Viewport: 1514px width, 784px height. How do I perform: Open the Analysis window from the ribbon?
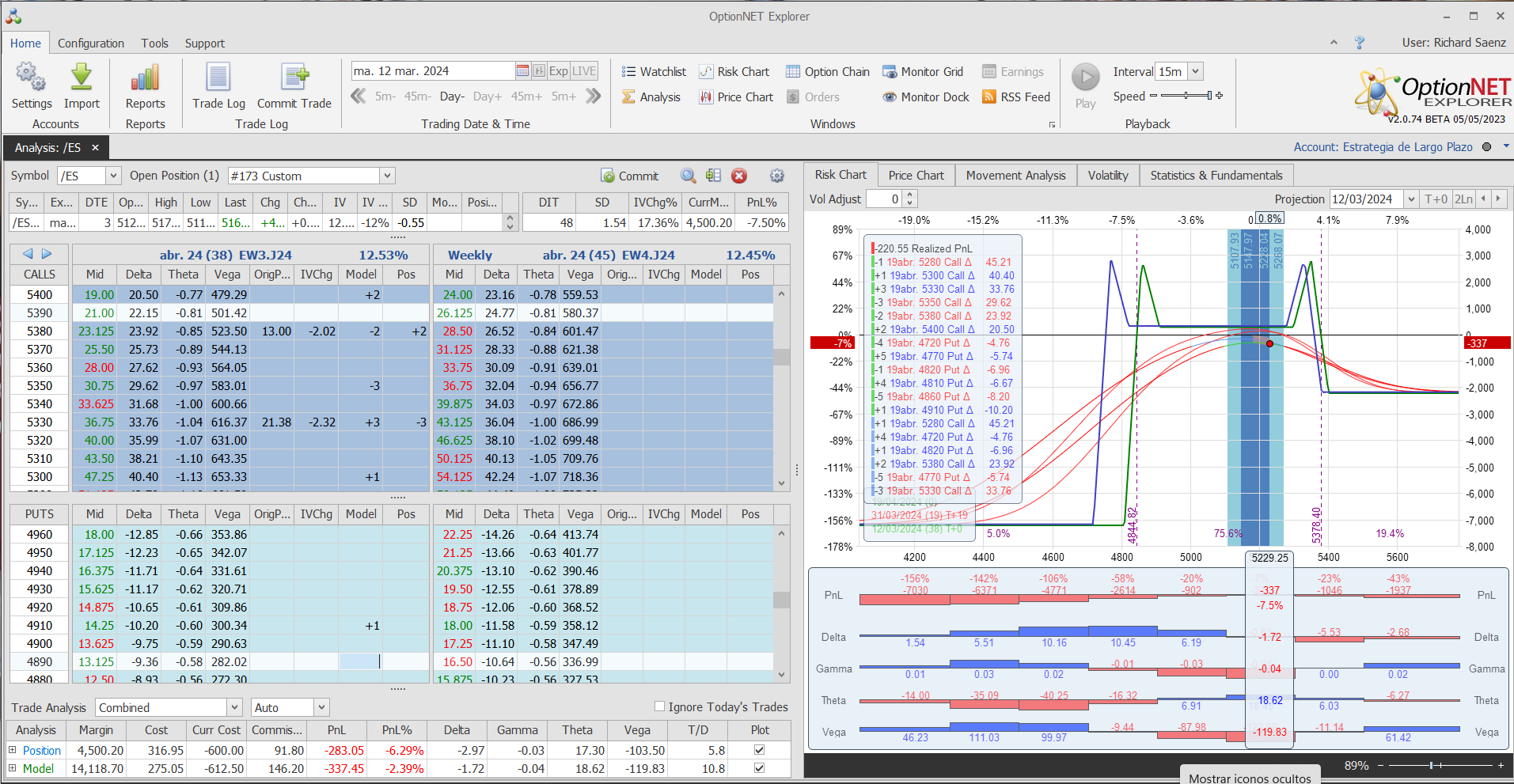pyautogui.click(x=651, y=97)
